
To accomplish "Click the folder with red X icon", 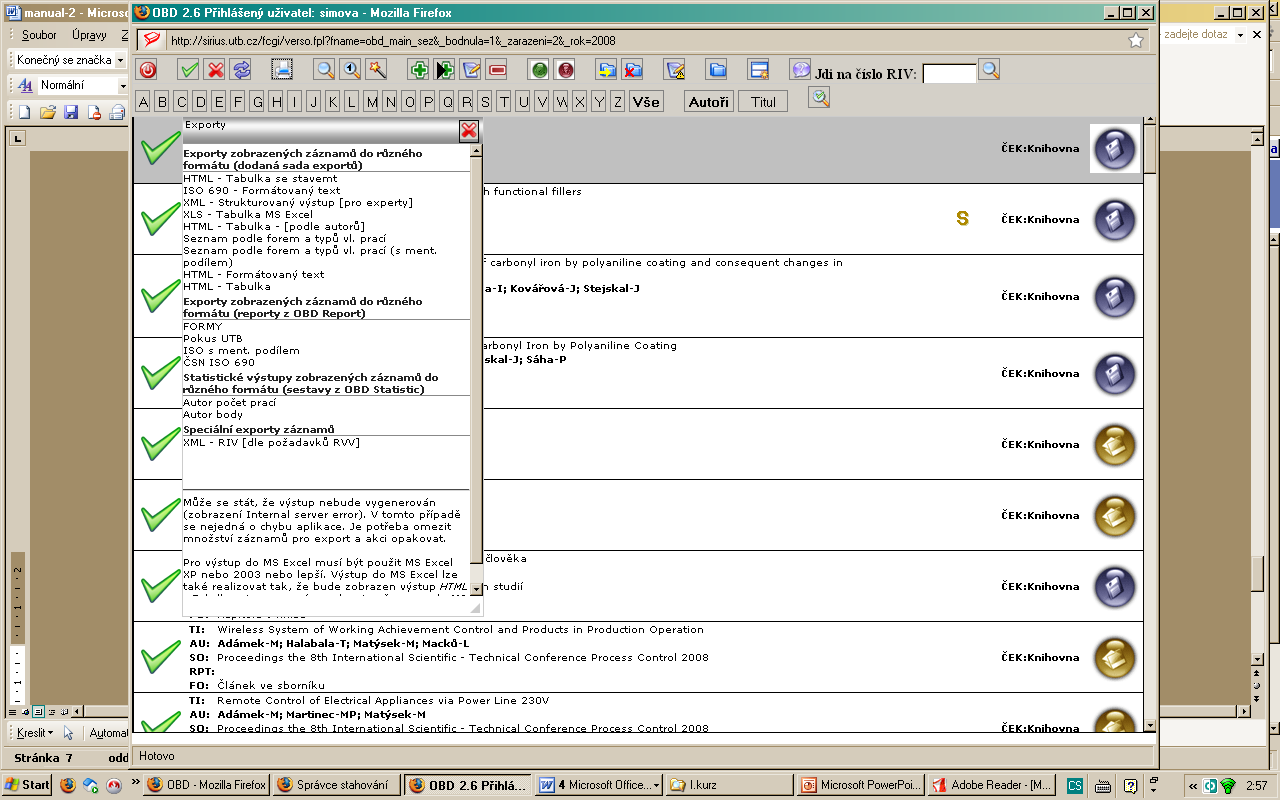I will tap(632, 70).
